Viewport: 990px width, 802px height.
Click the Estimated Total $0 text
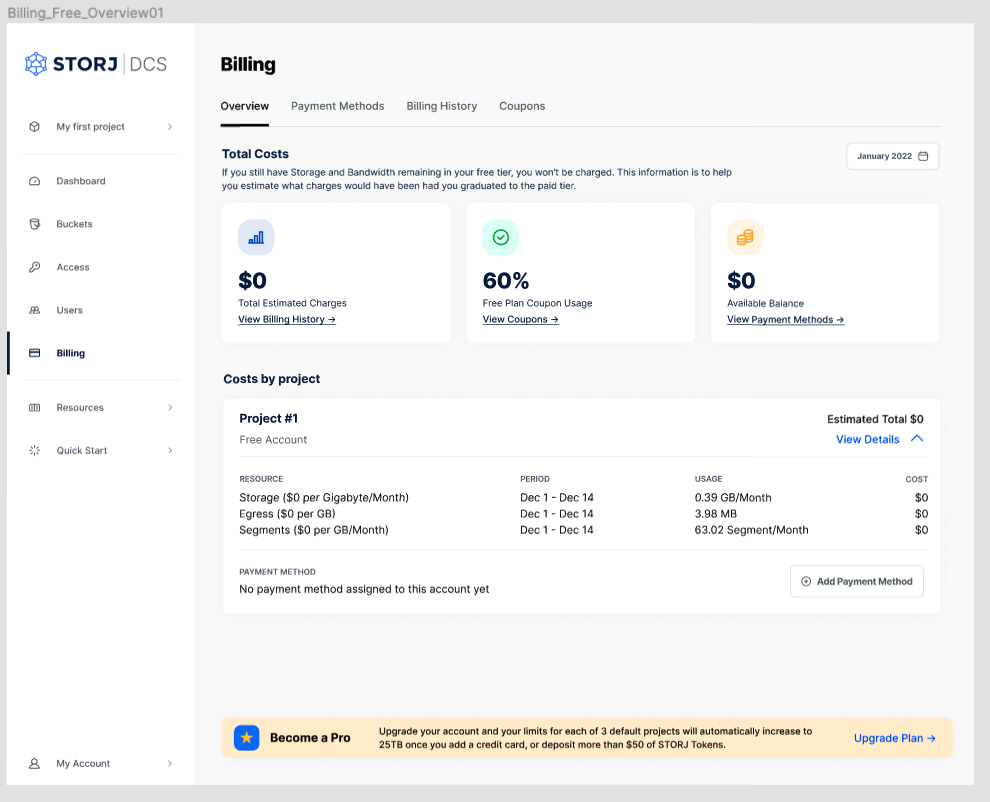pyautogui.click(x=875, y=419)
